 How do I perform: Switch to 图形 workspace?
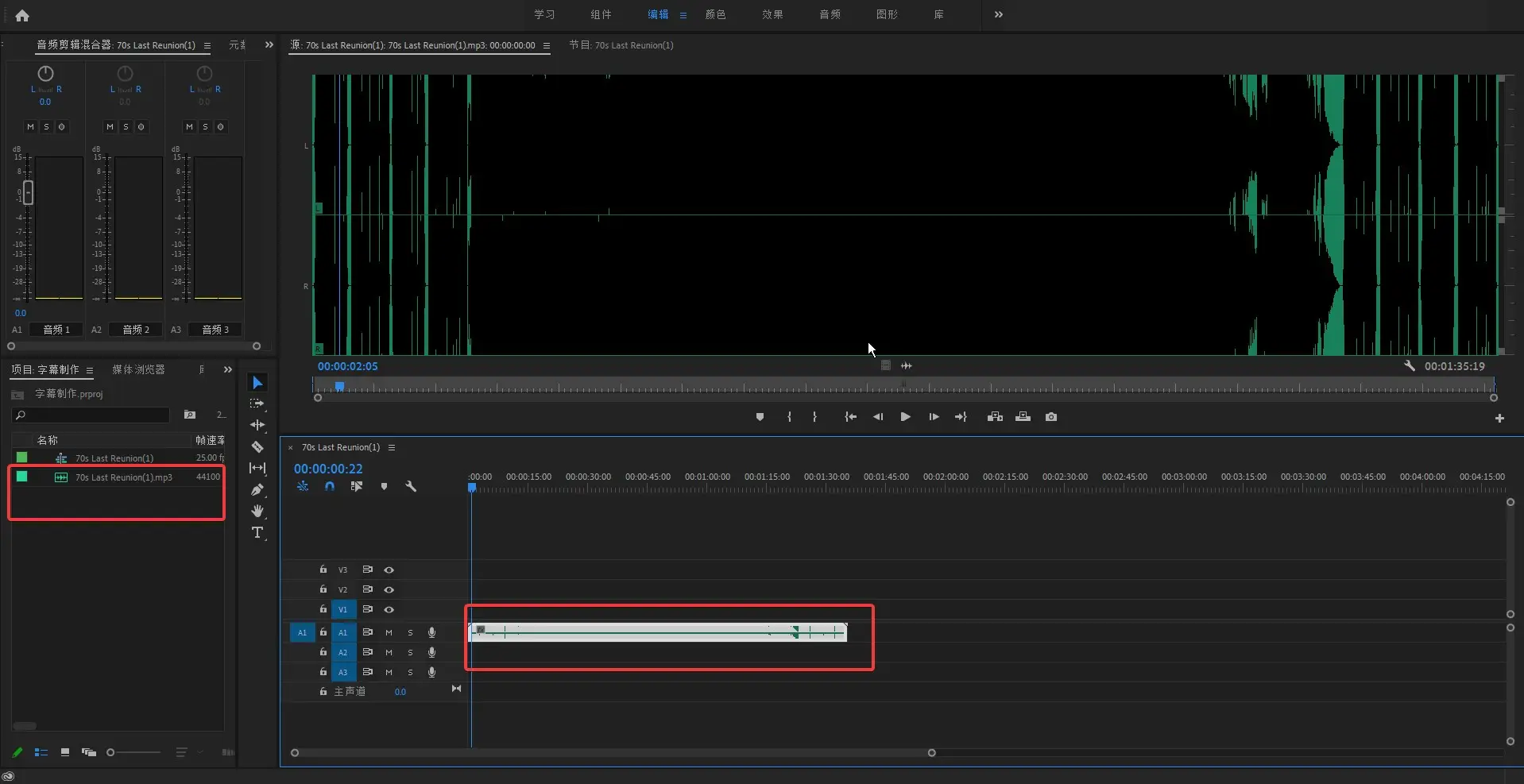pos(888,14)
